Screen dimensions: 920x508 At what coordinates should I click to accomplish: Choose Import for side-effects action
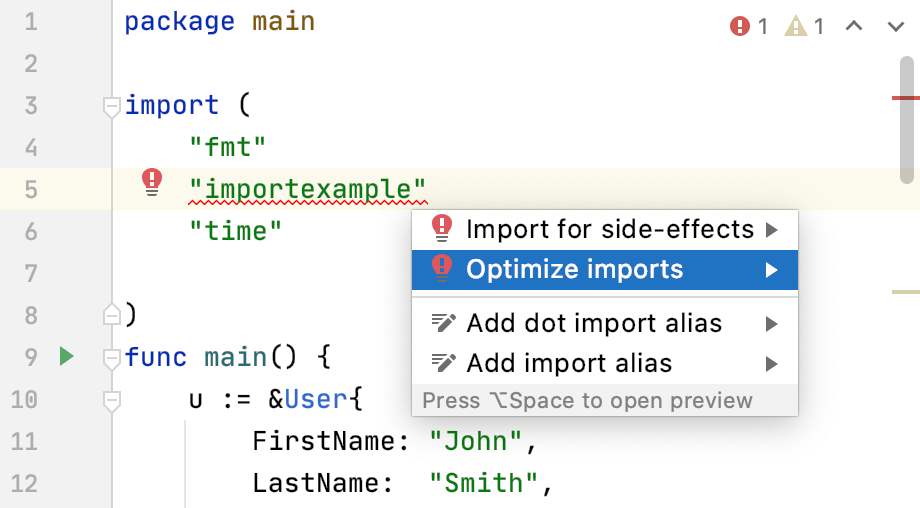point(609,230)
